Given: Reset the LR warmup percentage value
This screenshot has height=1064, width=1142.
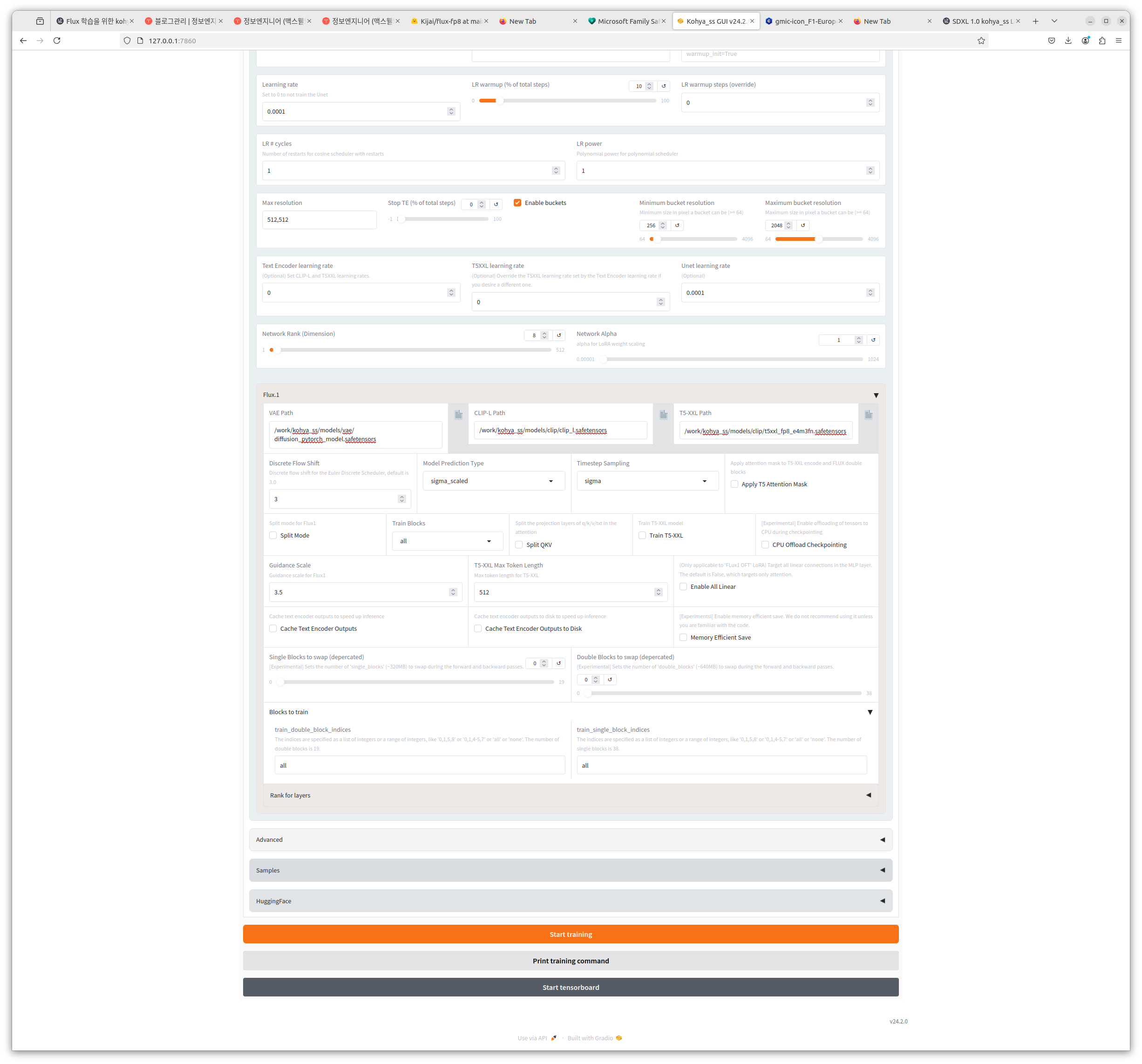Looking at the screenshot, I should tap(664, 86).
